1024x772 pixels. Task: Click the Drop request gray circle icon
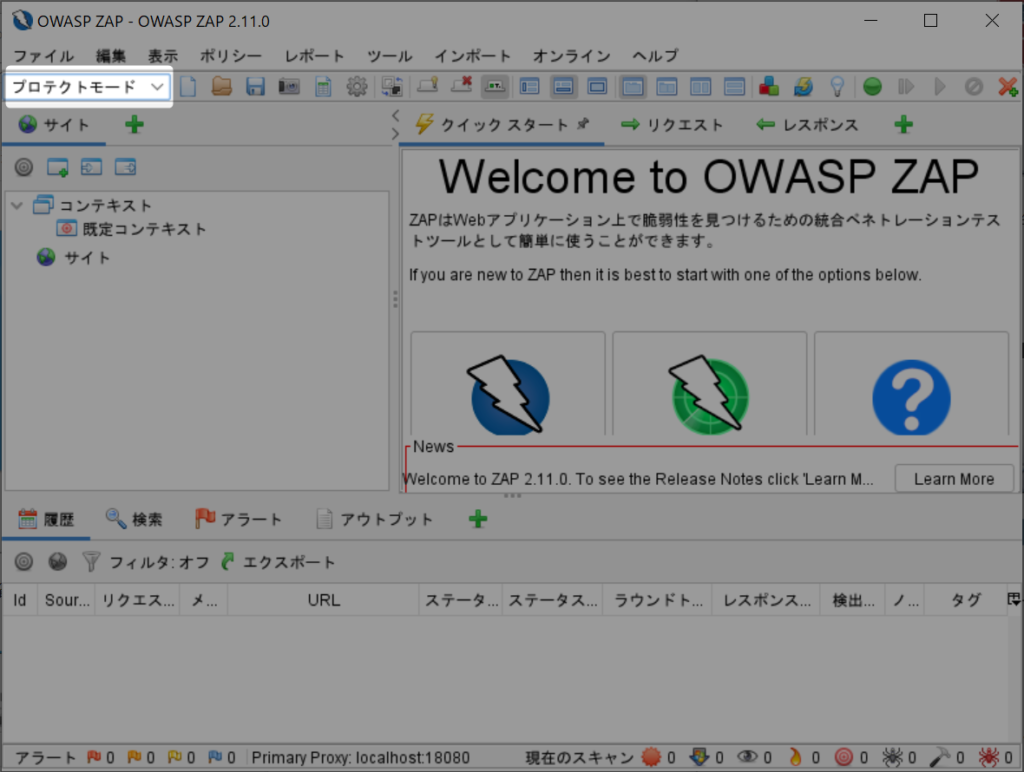point(974,87)
